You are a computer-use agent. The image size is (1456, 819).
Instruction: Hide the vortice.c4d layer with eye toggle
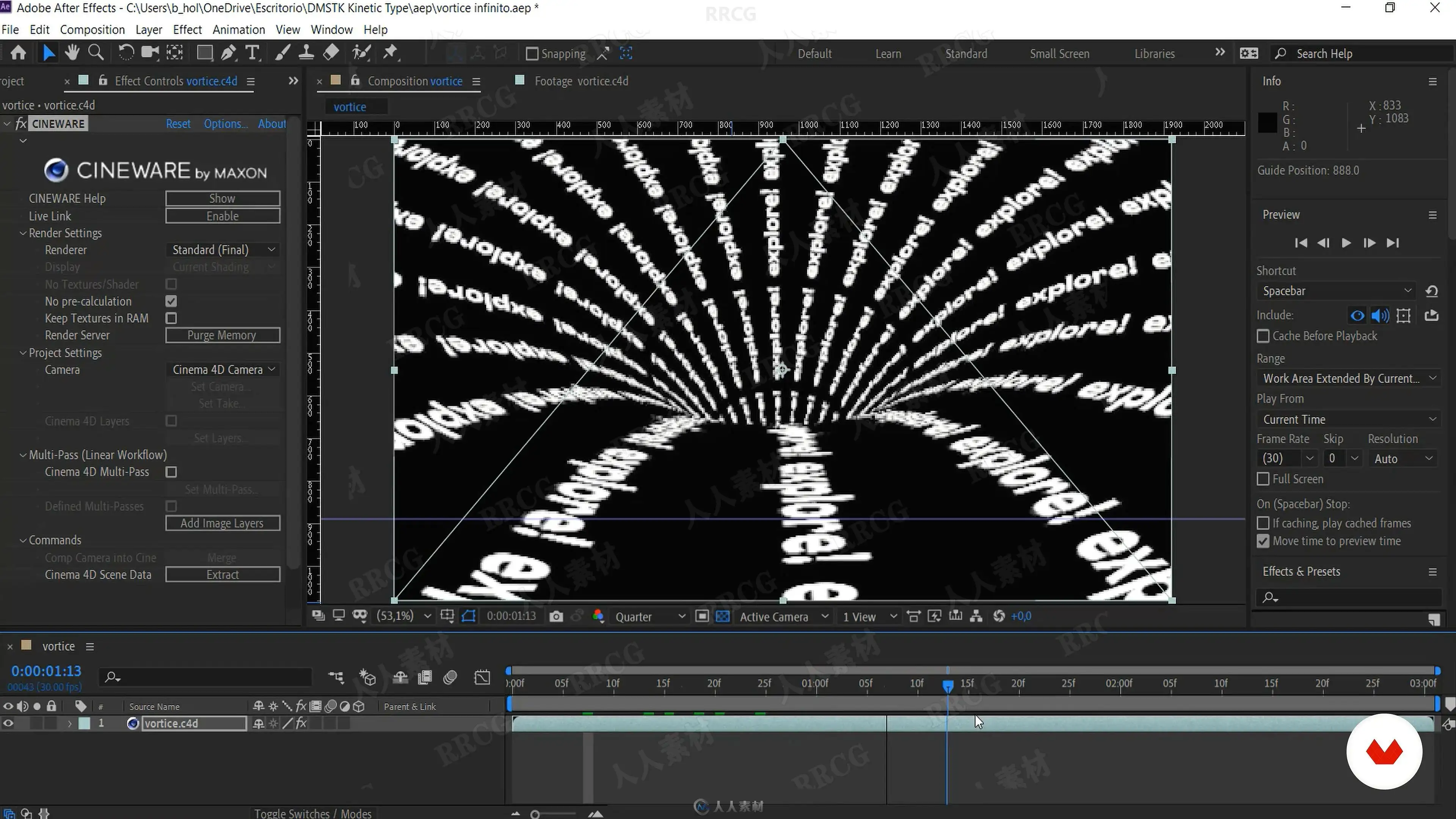coord(8,723)
